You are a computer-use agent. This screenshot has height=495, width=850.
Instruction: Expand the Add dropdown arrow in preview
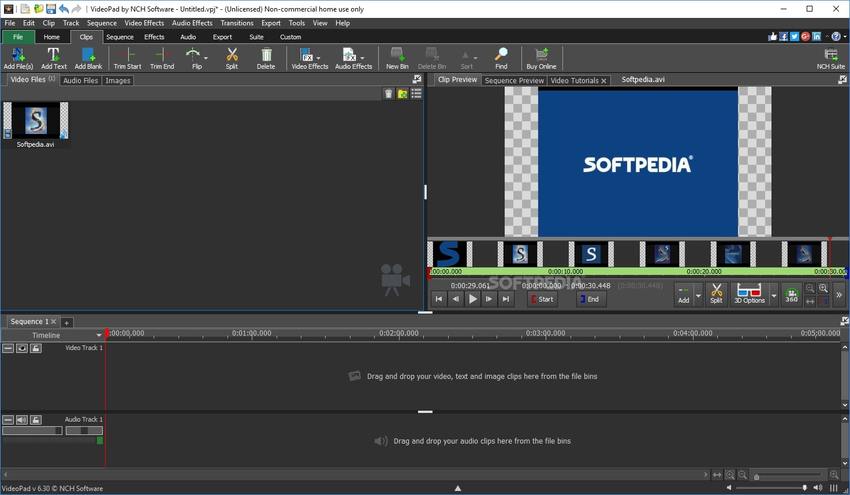[x=698, y=295]
